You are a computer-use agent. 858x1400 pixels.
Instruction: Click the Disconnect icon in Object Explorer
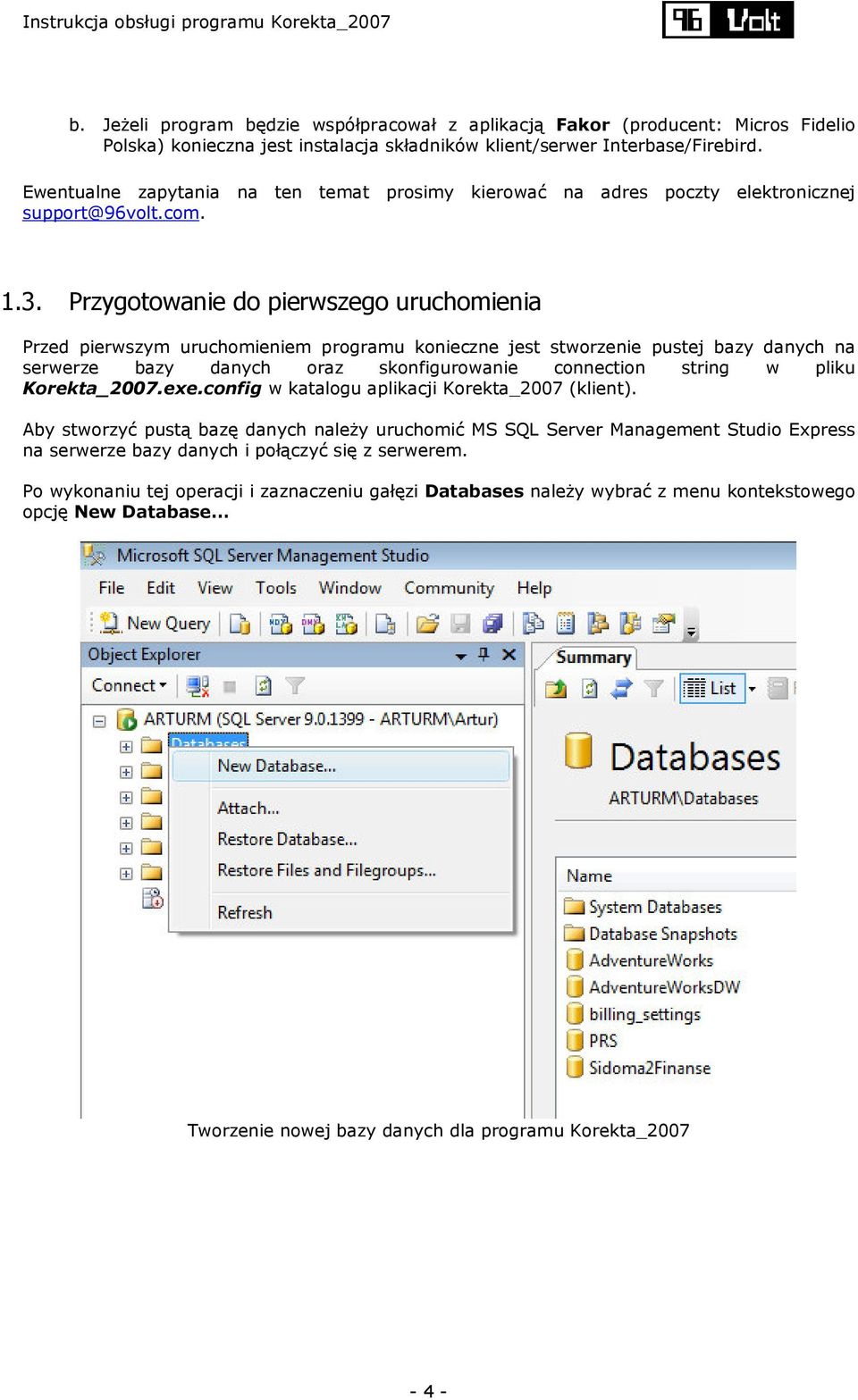(198, 686)
